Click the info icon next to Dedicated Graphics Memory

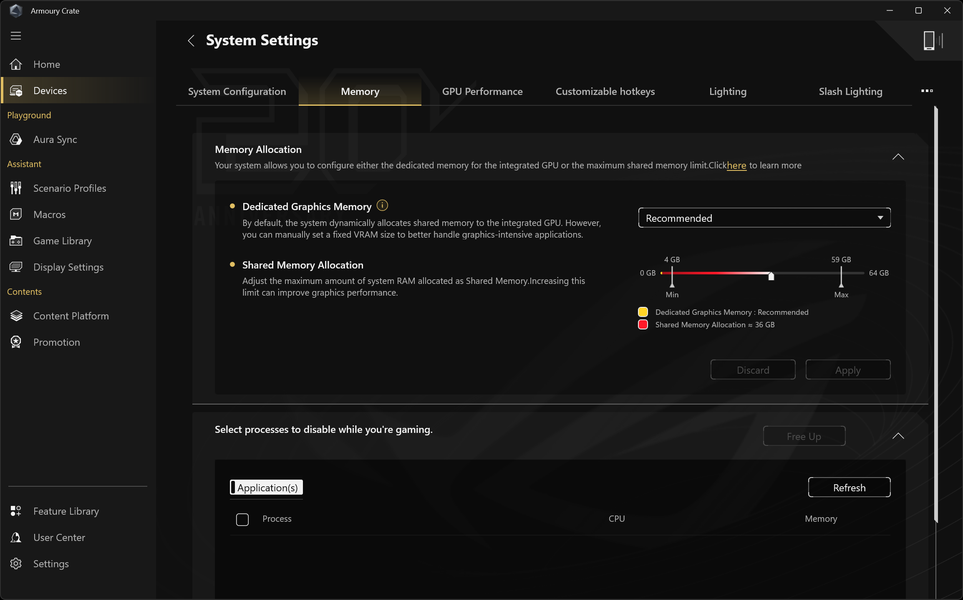coord(382,206)
